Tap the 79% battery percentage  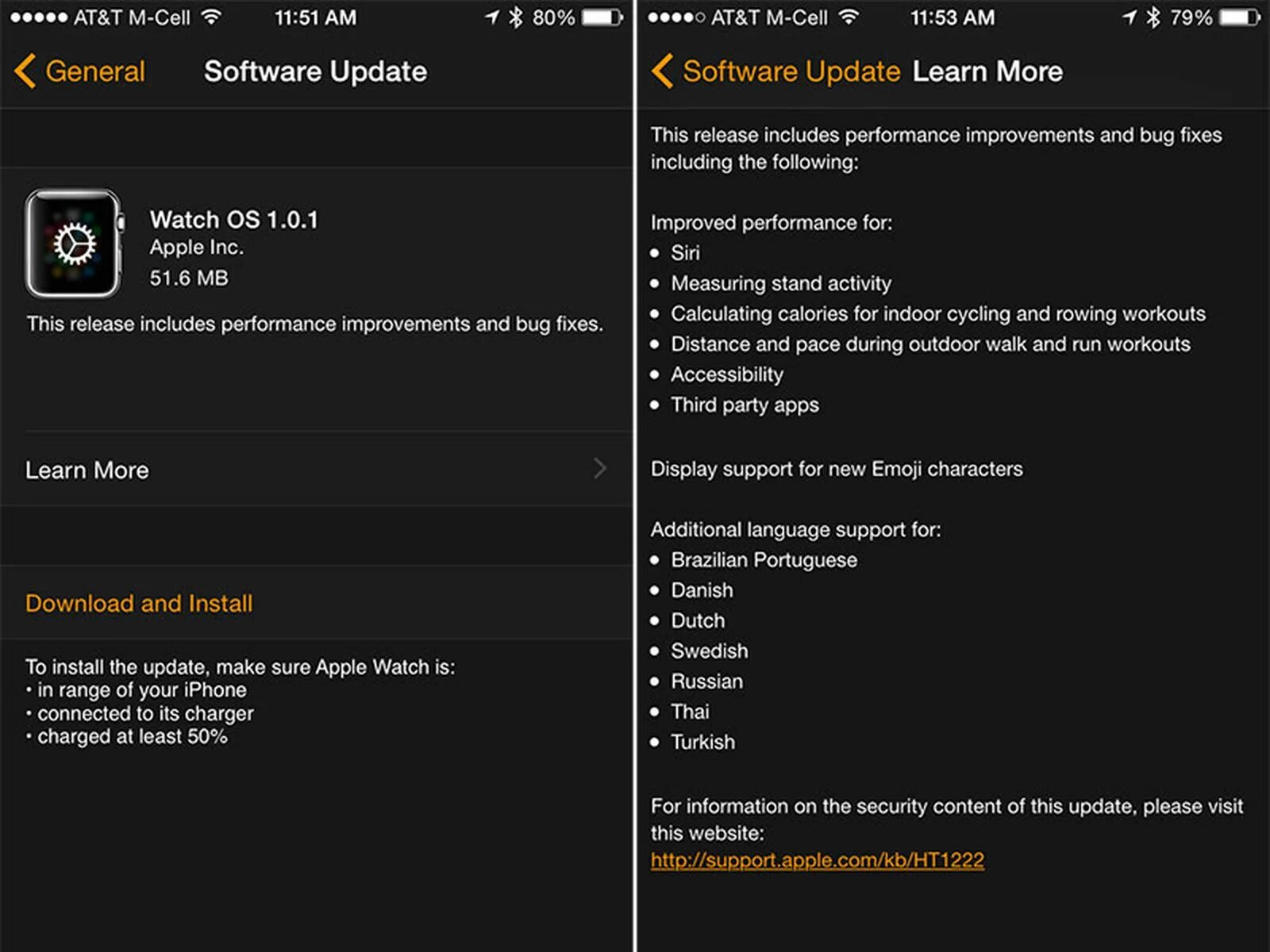1191,17
